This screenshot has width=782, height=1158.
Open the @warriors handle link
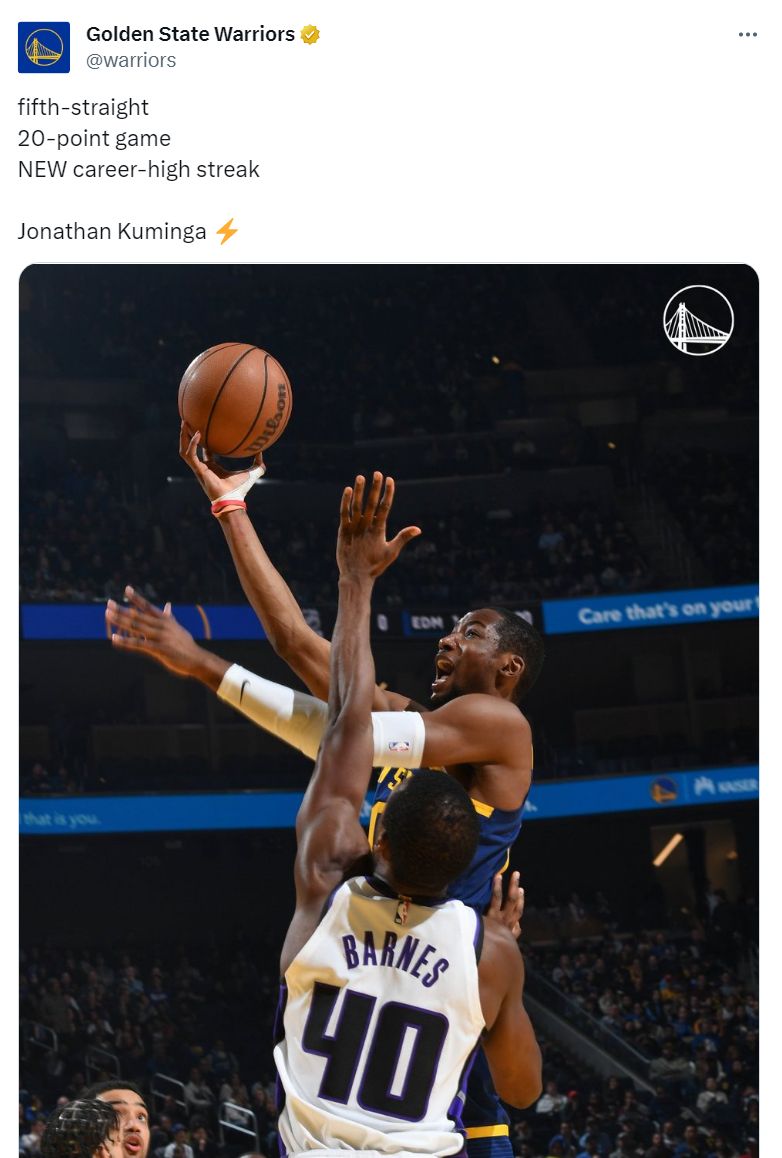131,61
